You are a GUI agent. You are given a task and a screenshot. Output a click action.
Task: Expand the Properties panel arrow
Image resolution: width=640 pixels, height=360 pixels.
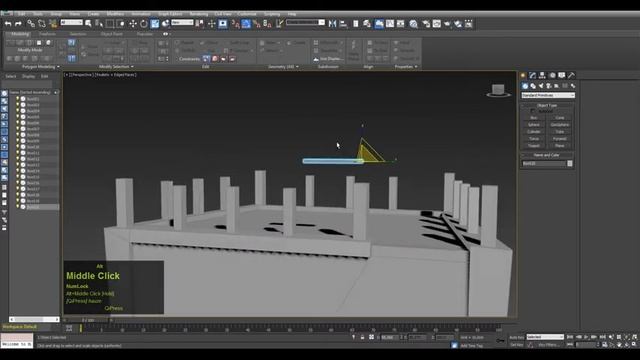coord(416,67)
